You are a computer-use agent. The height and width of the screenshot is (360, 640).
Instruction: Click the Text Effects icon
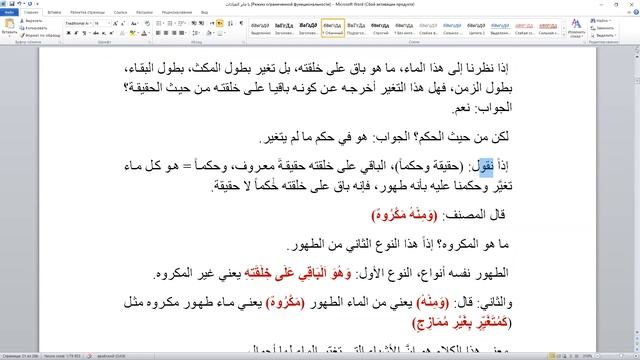pyautogui.click(x=122, y=33)
